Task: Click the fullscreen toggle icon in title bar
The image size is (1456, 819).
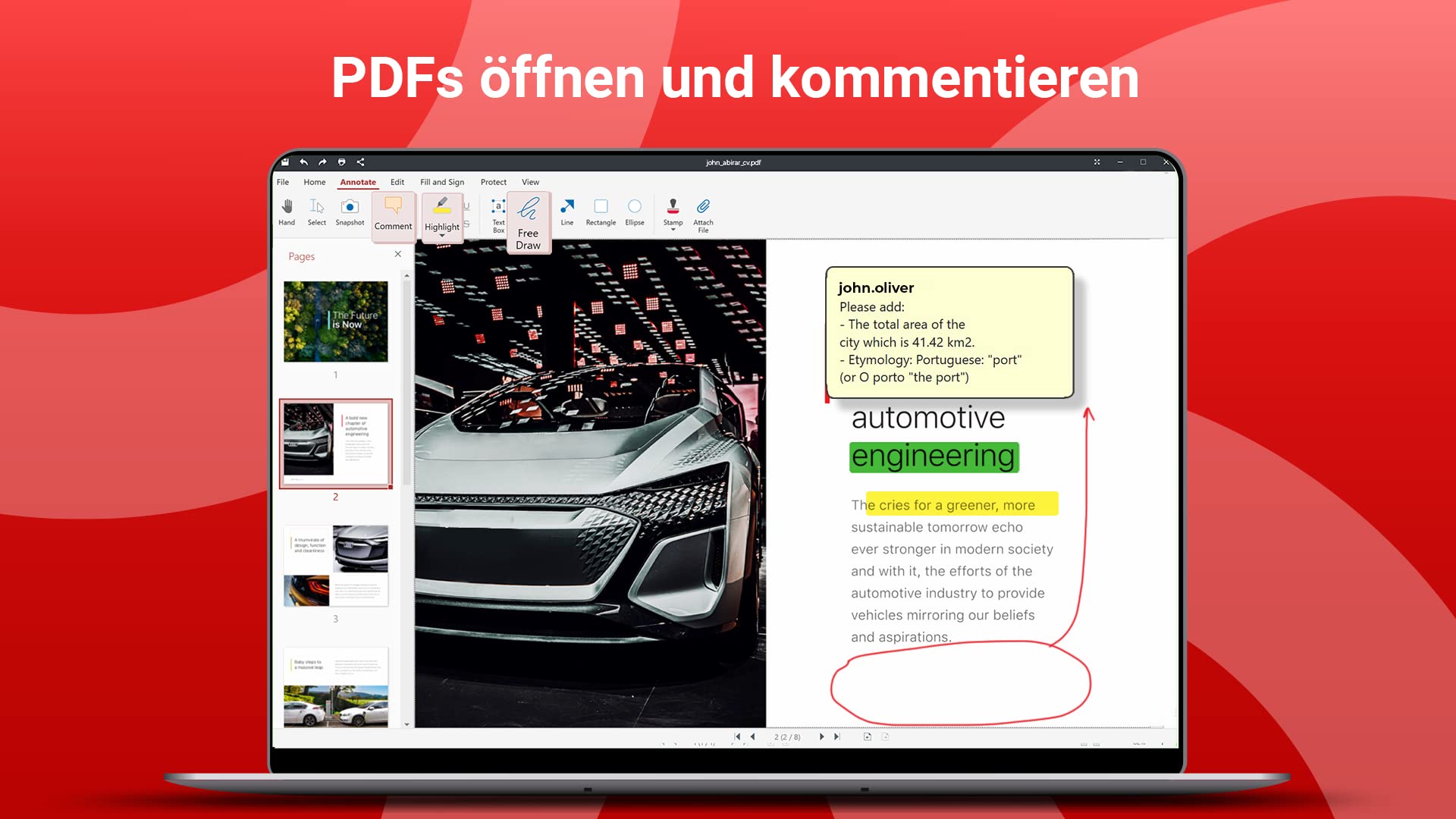Action: (1097, 162)
